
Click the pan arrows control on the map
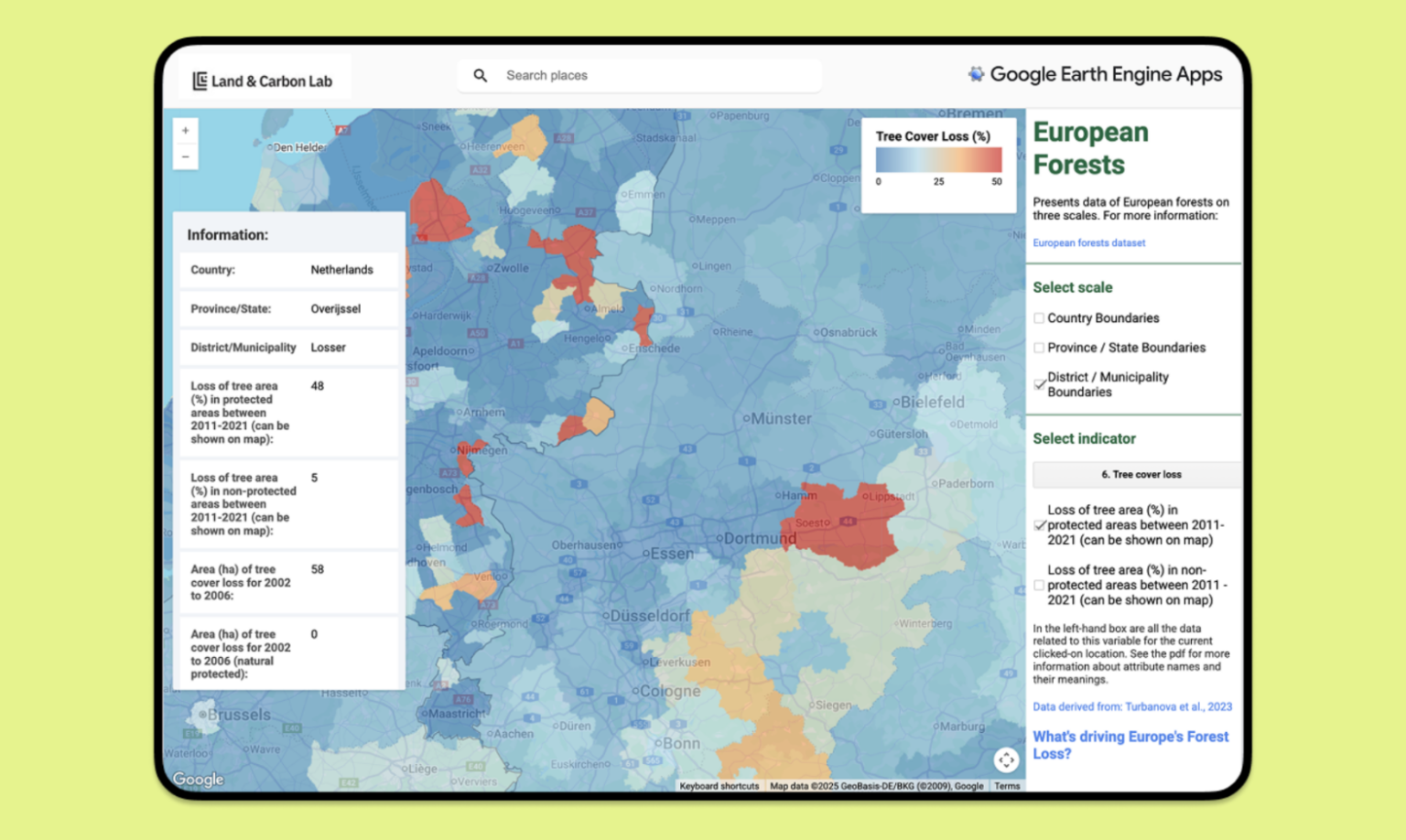pyautogui.click(x=1006, y=759)
